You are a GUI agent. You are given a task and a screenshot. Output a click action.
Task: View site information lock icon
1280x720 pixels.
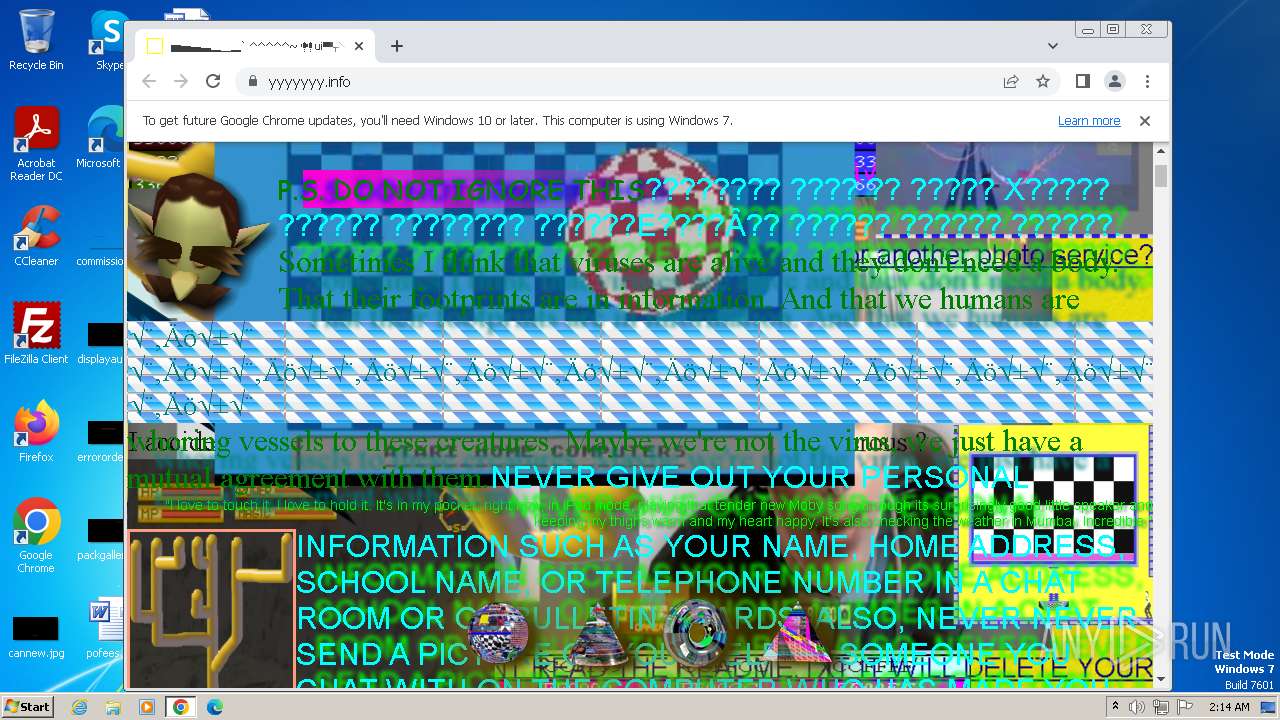[x=252, y=82]
